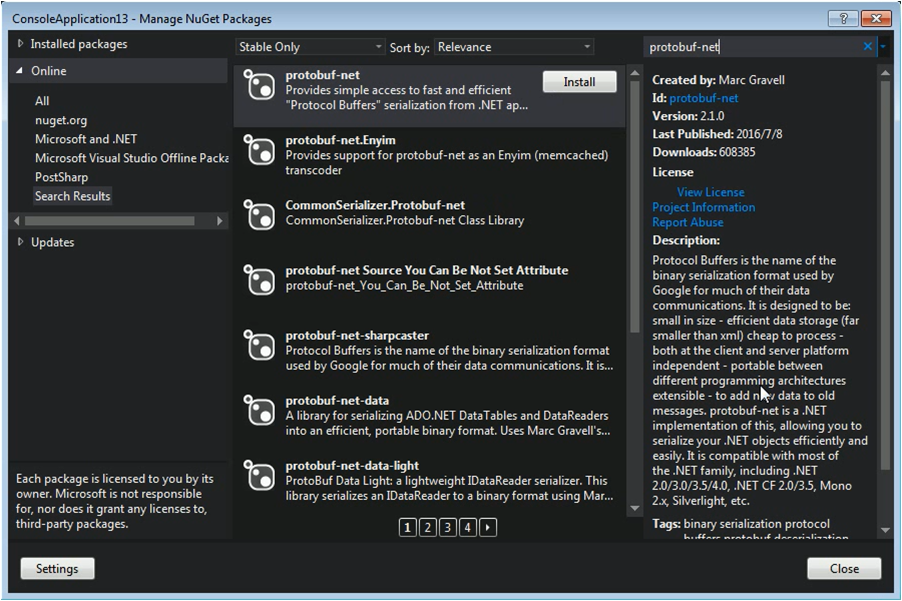Click the 'Created by: Marc Gravell' text

point(718,80)
